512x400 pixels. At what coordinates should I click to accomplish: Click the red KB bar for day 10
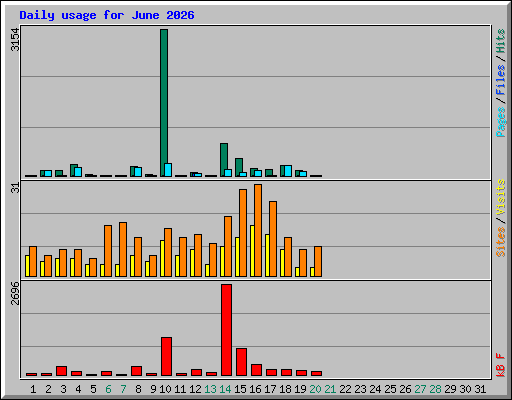[x=166, y=356]
